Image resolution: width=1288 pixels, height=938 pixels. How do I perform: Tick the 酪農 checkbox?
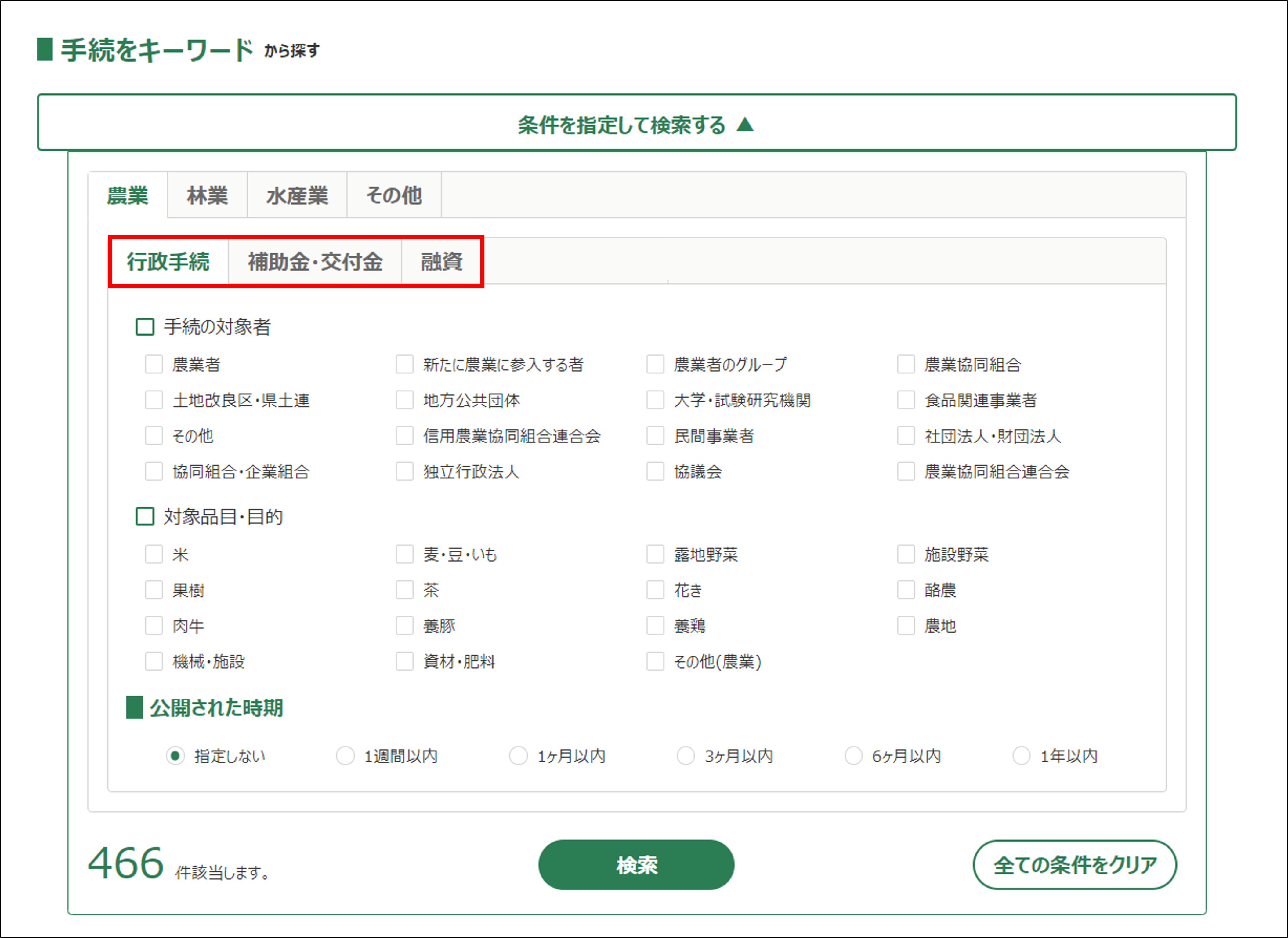[x=906, y=590]
